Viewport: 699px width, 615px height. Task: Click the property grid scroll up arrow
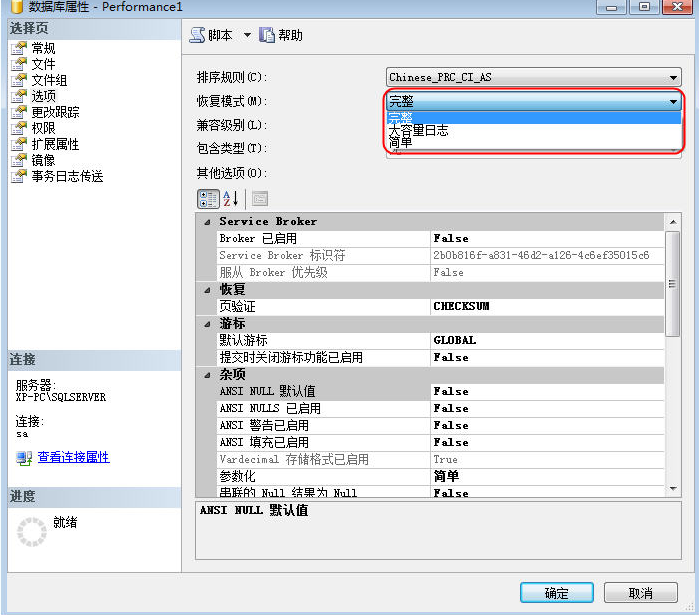click(x=673, y=222)
